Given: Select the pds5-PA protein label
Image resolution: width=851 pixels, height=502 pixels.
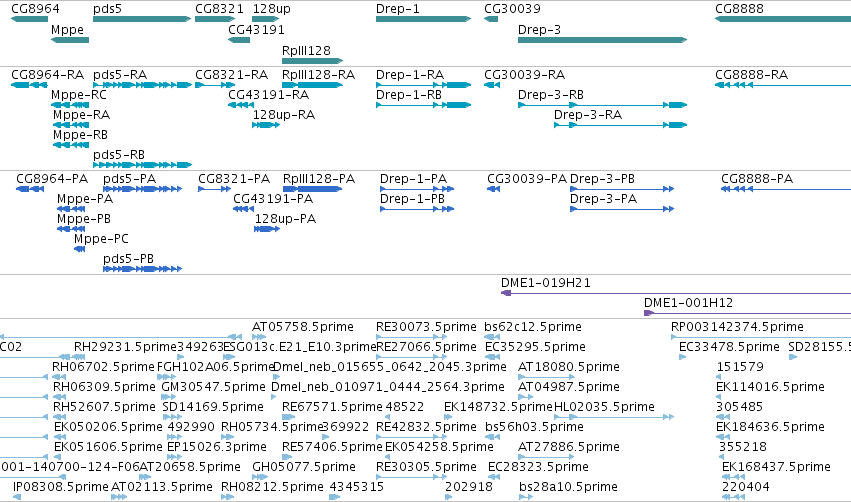Looking at the screenshot, I should click(x=130, y=179).
